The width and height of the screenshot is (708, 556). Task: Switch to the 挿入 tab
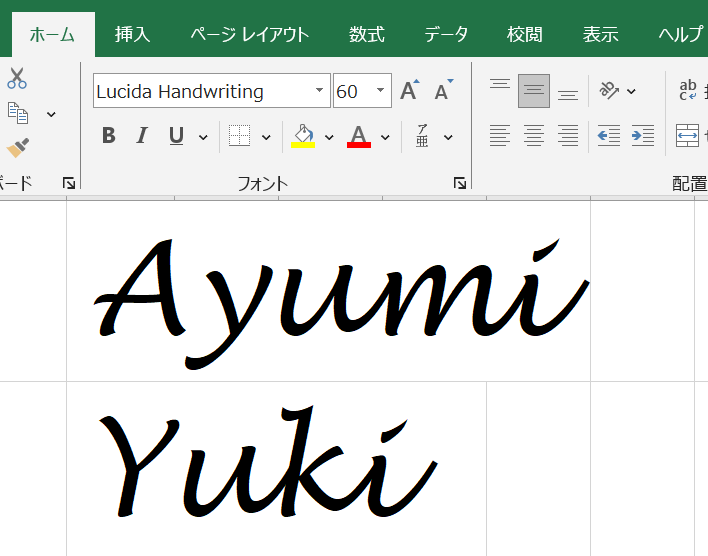pyautogui.click(x=132, y=34)
